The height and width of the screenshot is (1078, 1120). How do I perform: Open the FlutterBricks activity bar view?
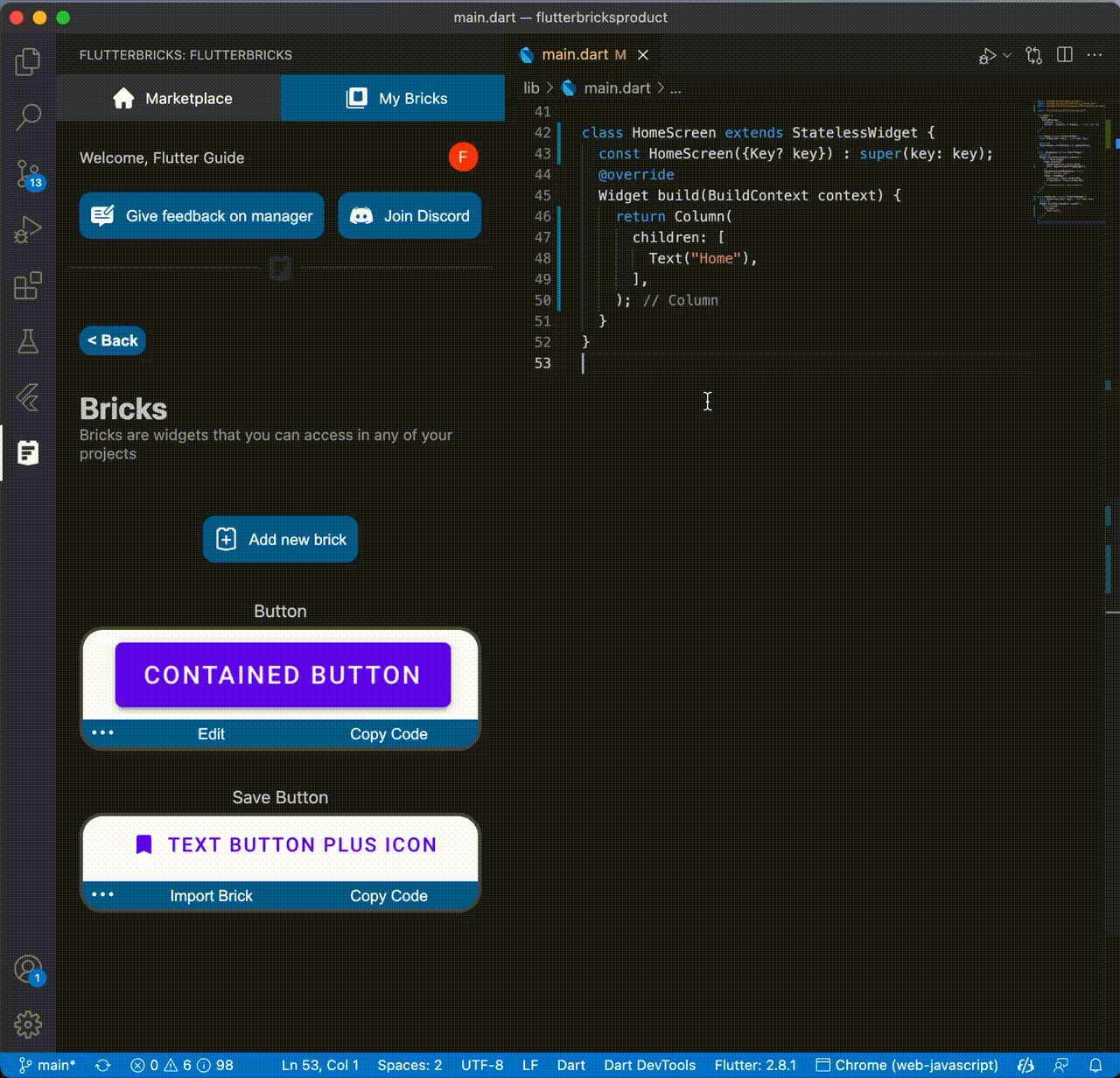click(28, 452)
